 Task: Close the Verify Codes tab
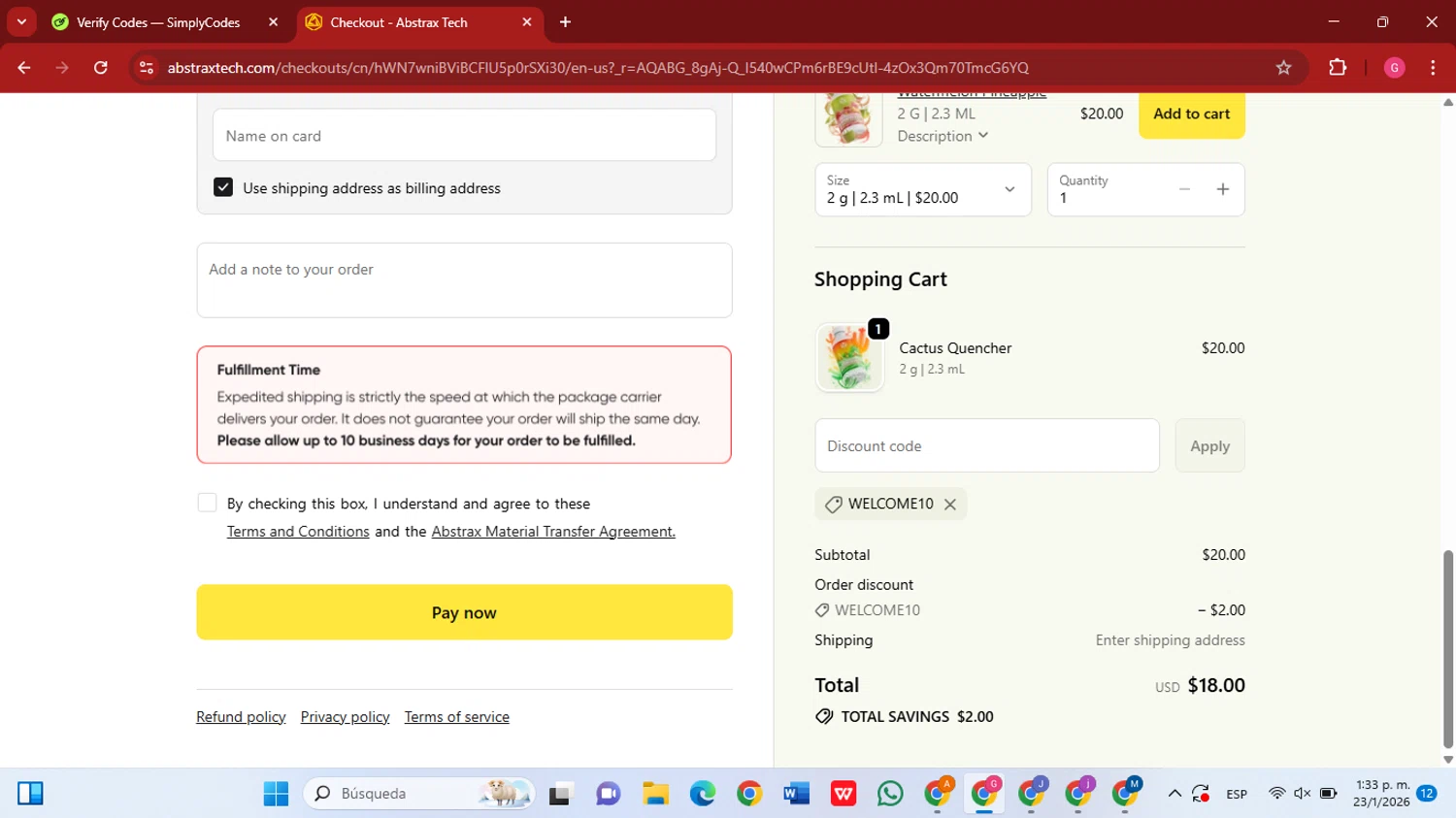[273, 21]
